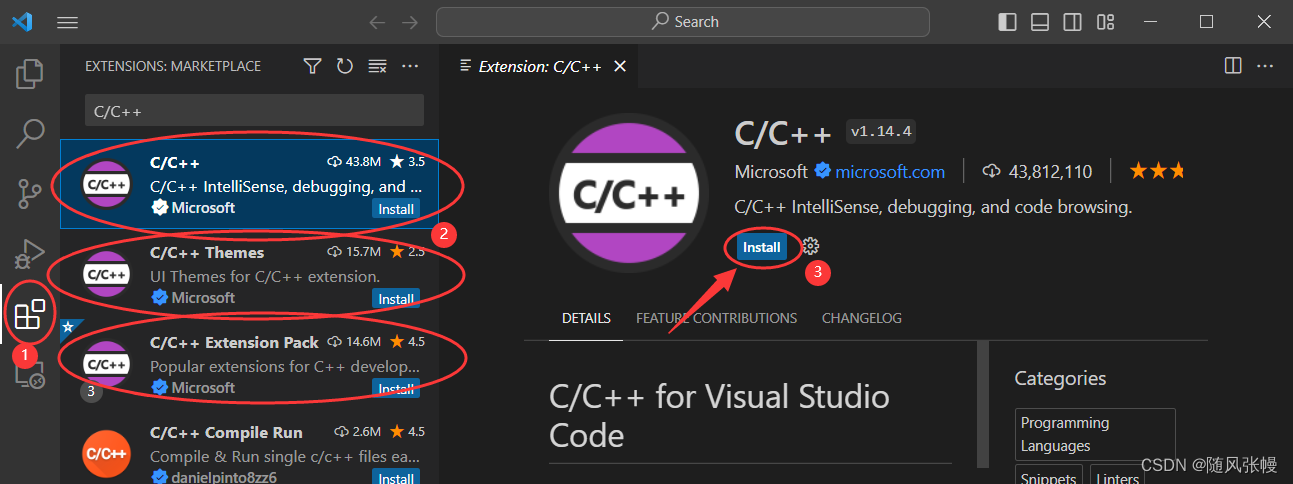Open the Search view in activity bar
This screenshot has width=1293, height=484.
[30, 133]
